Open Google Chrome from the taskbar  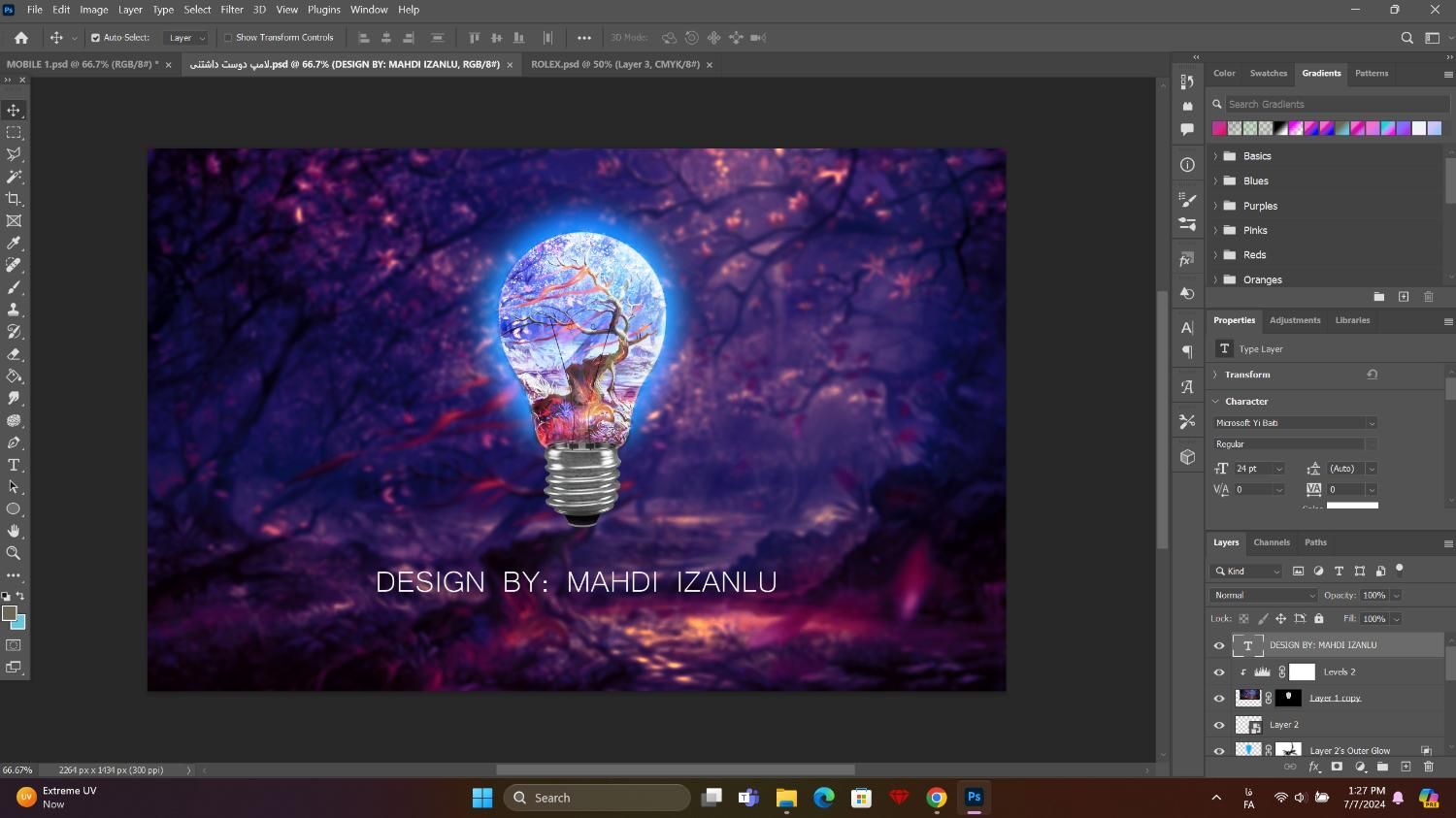point(937,798)
